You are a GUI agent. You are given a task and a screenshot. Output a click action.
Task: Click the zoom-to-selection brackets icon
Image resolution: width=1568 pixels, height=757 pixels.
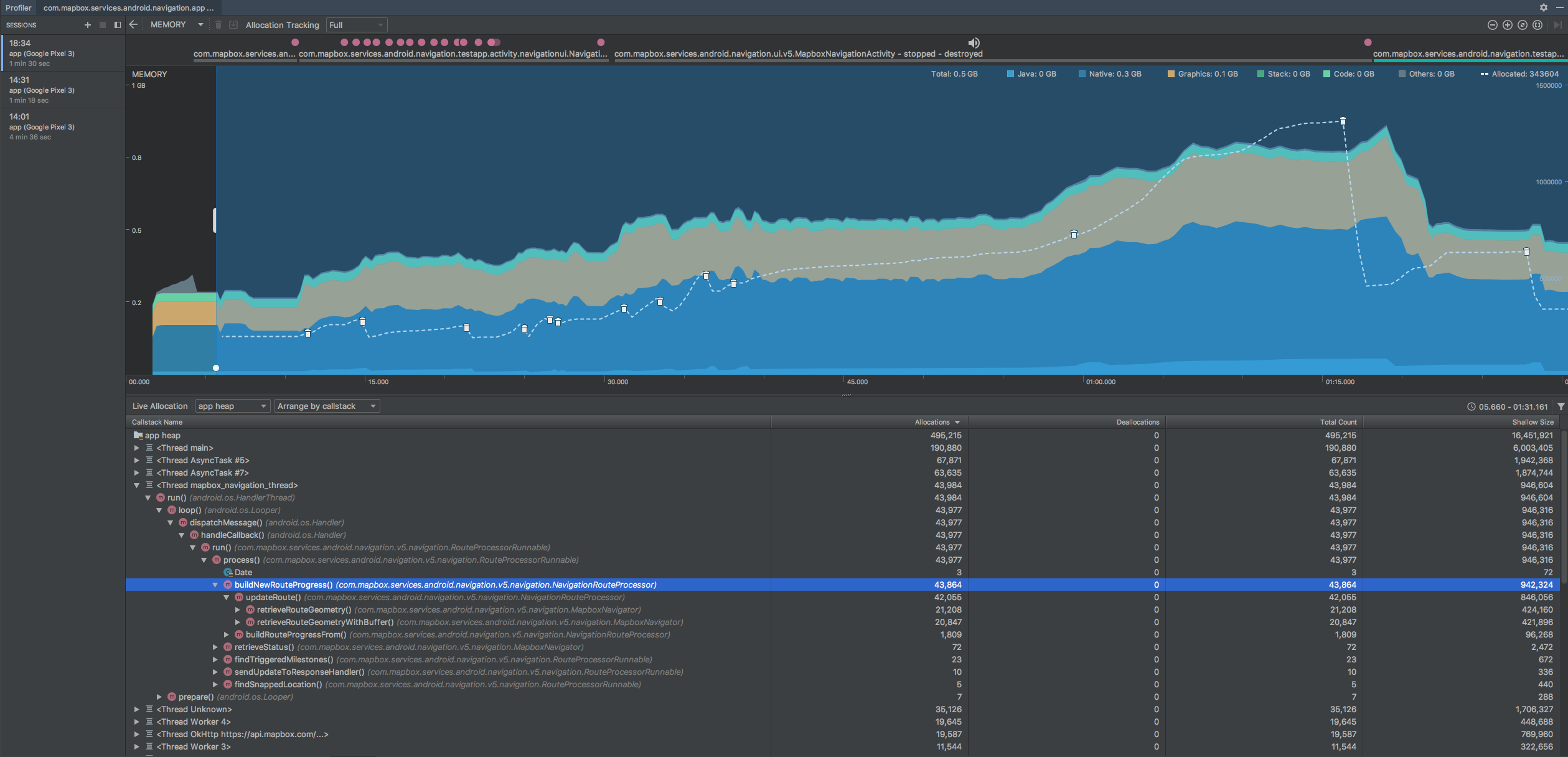[x=1537, y=25]
